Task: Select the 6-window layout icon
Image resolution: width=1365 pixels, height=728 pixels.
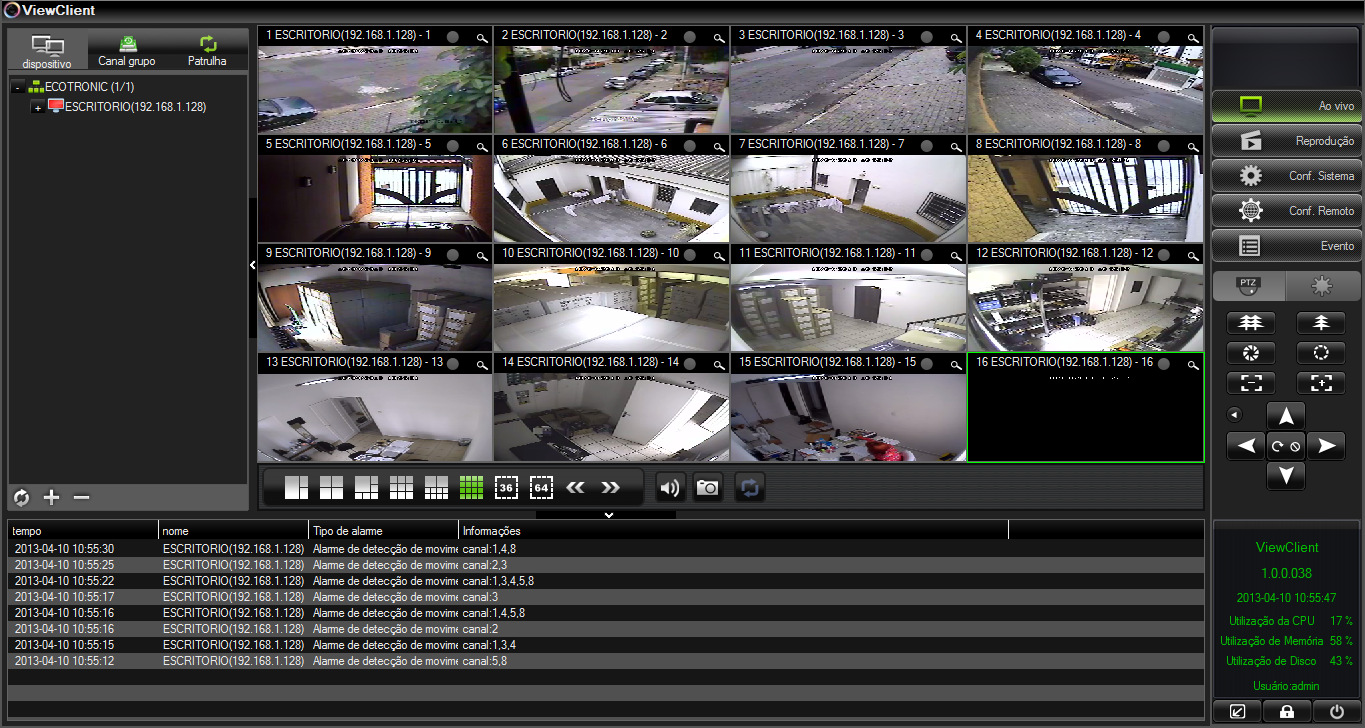Action: coord(367,488)
